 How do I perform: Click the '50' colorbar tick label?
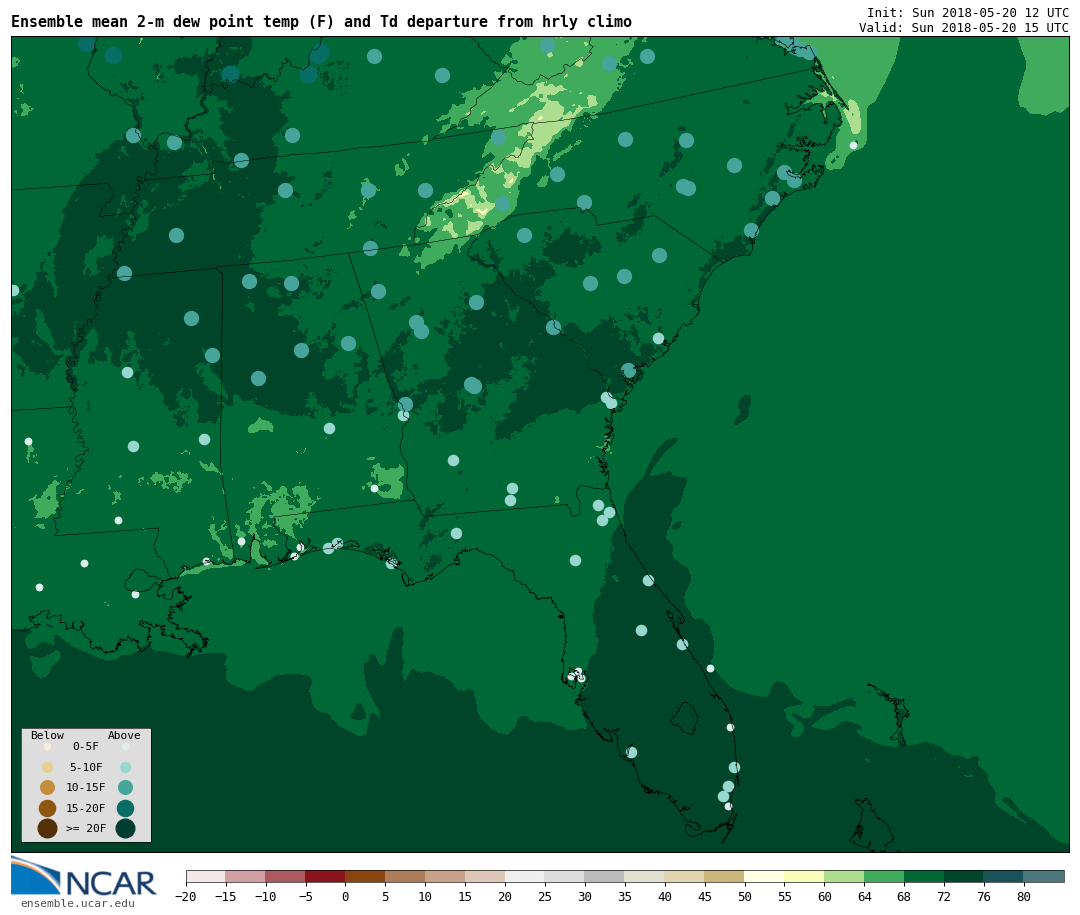coord(745,896)
